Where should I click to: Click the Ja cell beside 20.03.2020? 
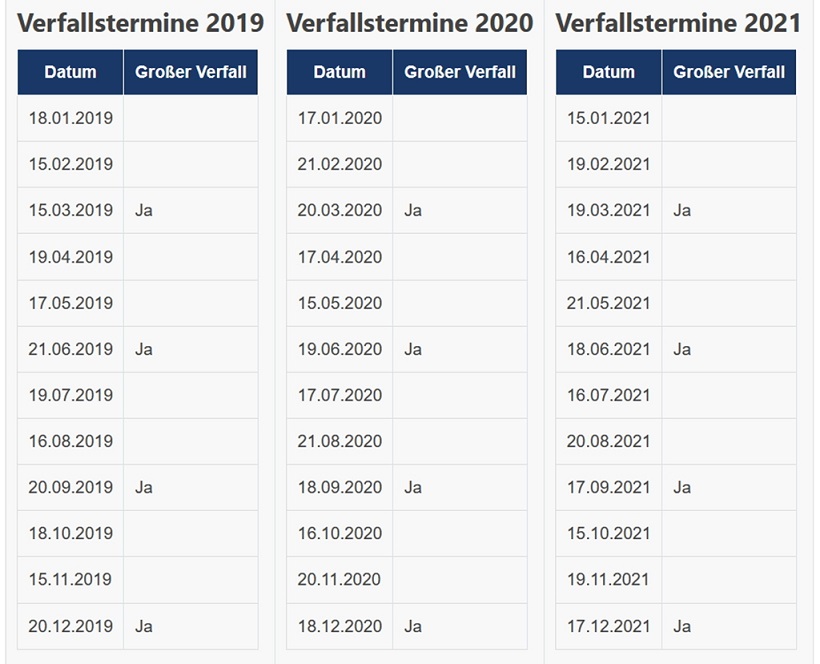click(x=413, y=210)
